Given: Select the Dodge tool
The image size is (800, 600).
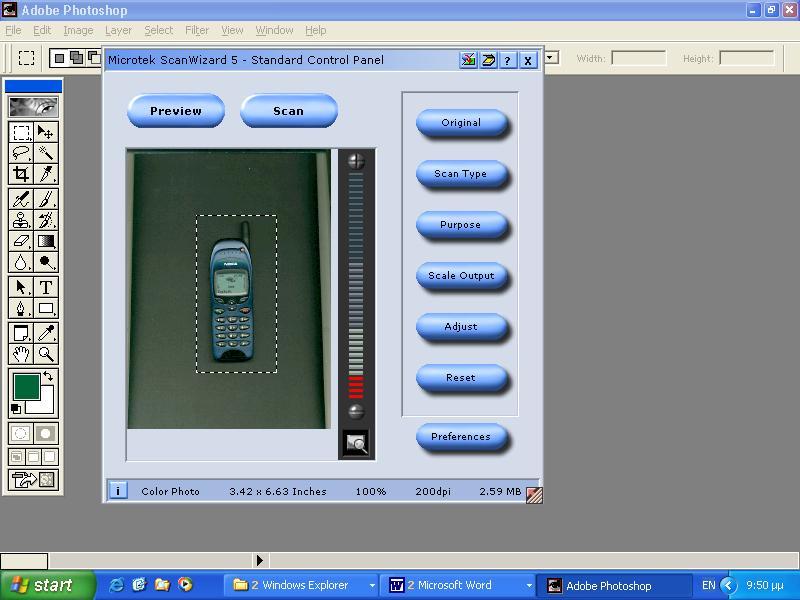Looking at the screenshot, I should (x=46, y=262).
